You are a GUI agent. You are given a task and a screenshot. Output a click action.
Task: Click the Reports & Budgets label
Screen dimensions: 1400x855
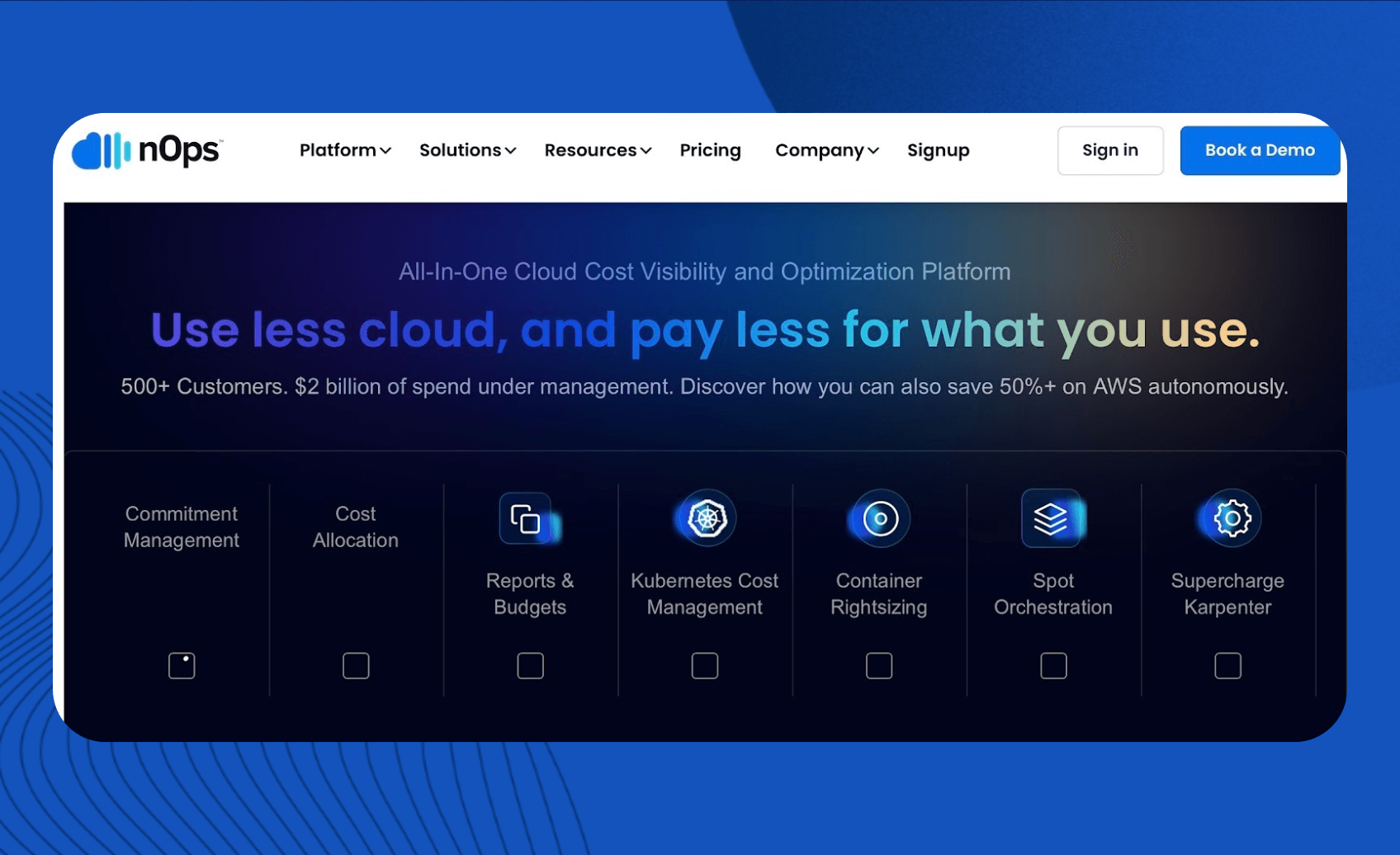click(x=530, y=593)
